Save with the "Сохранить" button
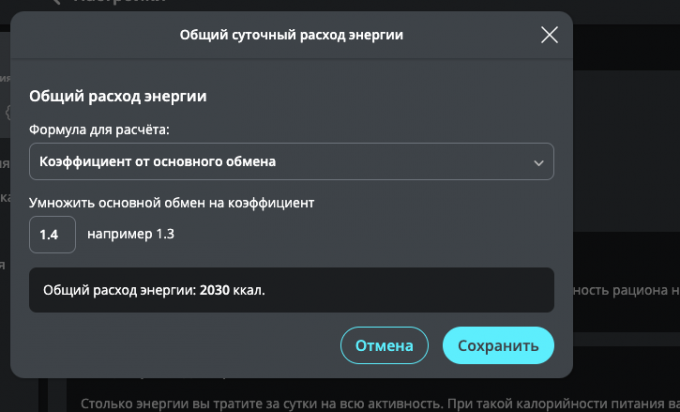680x412 pixels. 498,345
